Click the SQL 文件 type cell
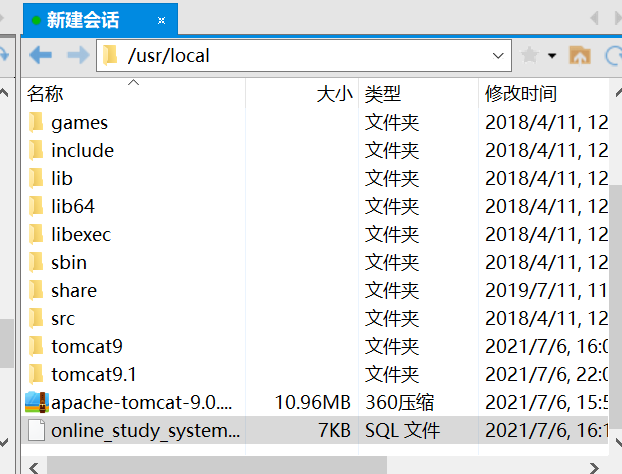Viewport: 622px width, 474px height. point(402,430)
